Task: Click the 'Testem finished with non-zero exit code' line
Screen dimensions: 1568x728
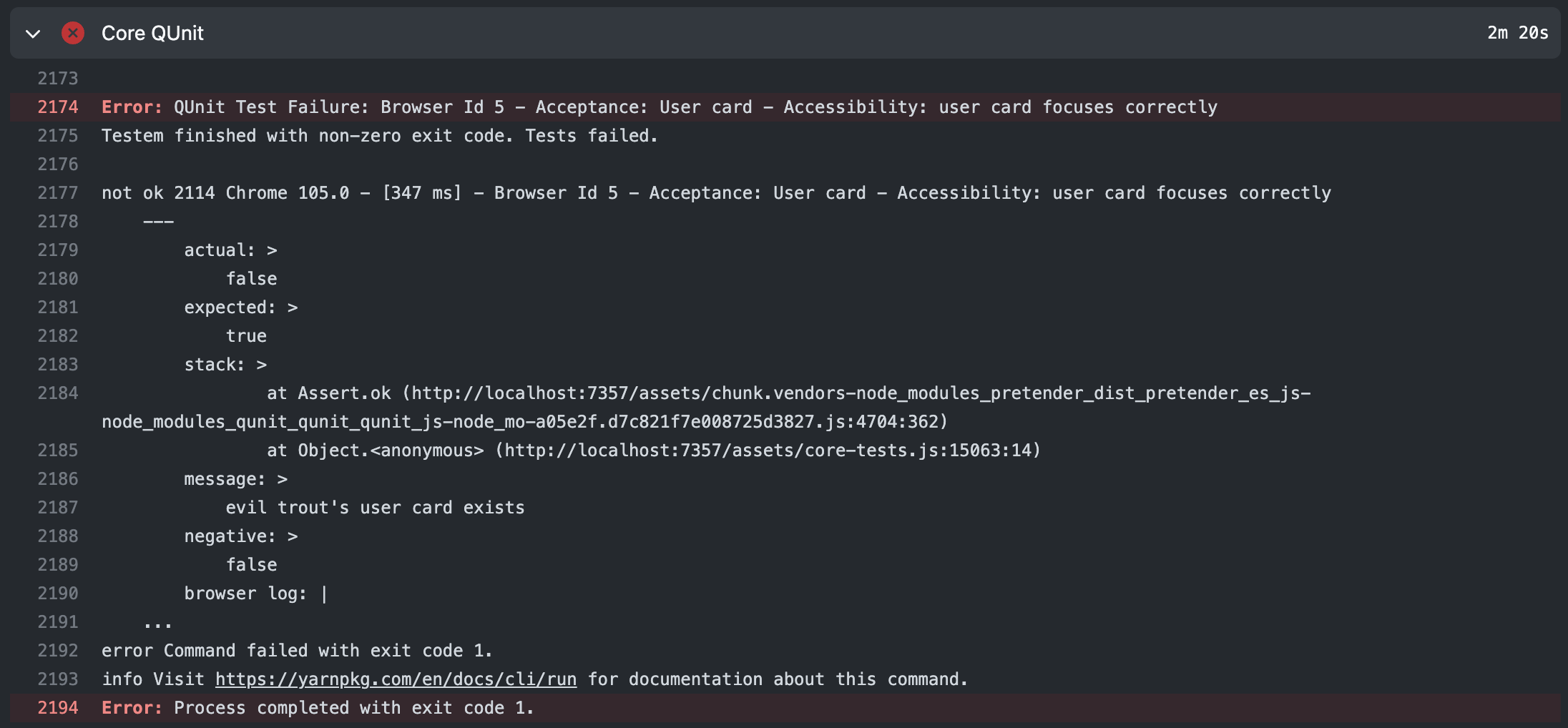Action: point(379,136)
